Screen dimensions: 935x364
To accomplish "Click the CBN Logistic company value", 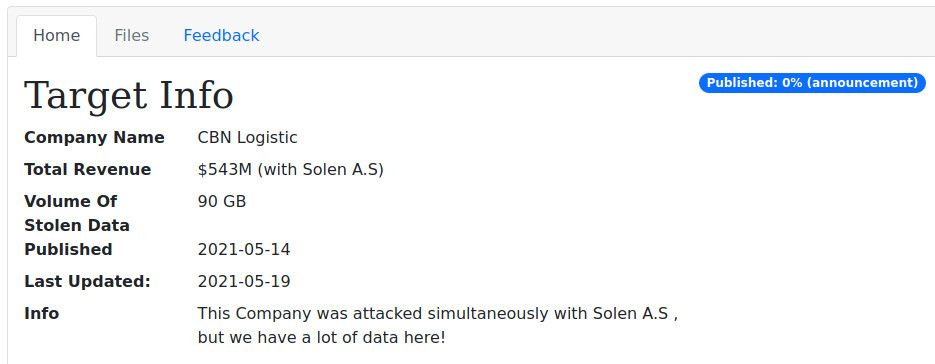I will coord(247,138).
